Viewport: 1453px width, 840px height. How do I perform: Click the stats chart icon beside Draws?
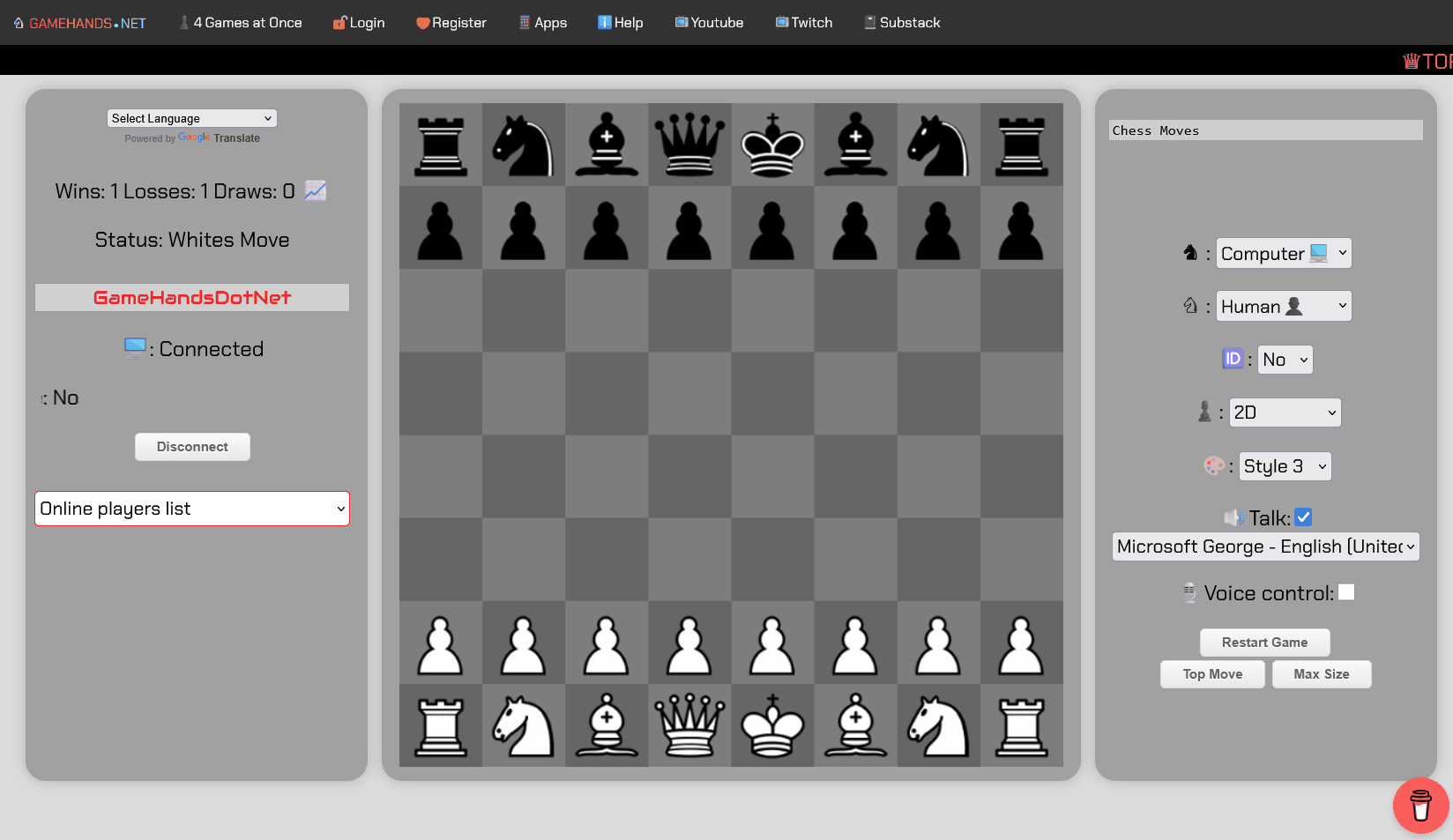316,190
